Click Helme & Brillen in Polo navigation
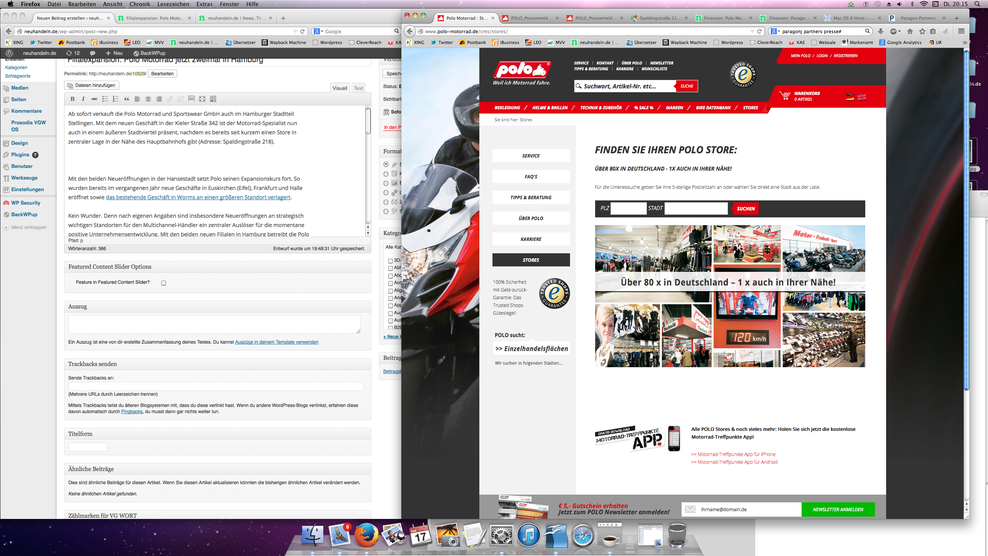The width and height of the screenshot is (988, 556). [549, 108]
